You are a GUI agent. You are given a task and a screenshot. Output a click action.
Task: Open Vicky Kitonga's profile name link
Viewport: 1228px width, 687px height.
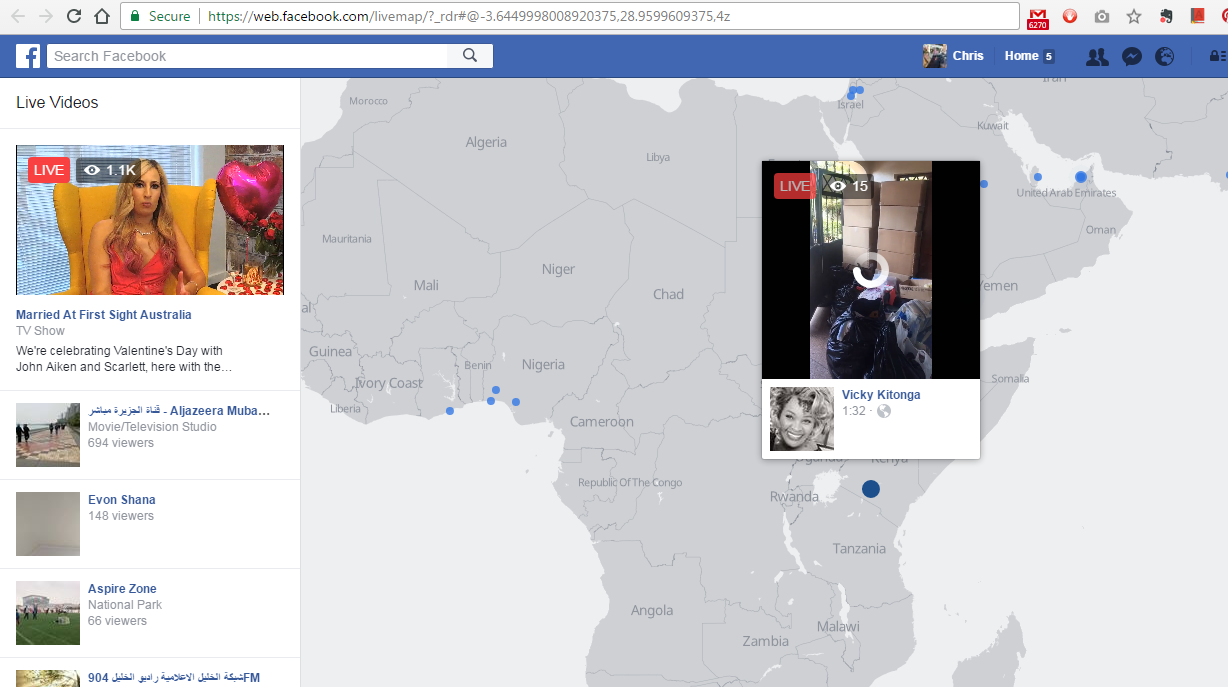tap(881, 395)
